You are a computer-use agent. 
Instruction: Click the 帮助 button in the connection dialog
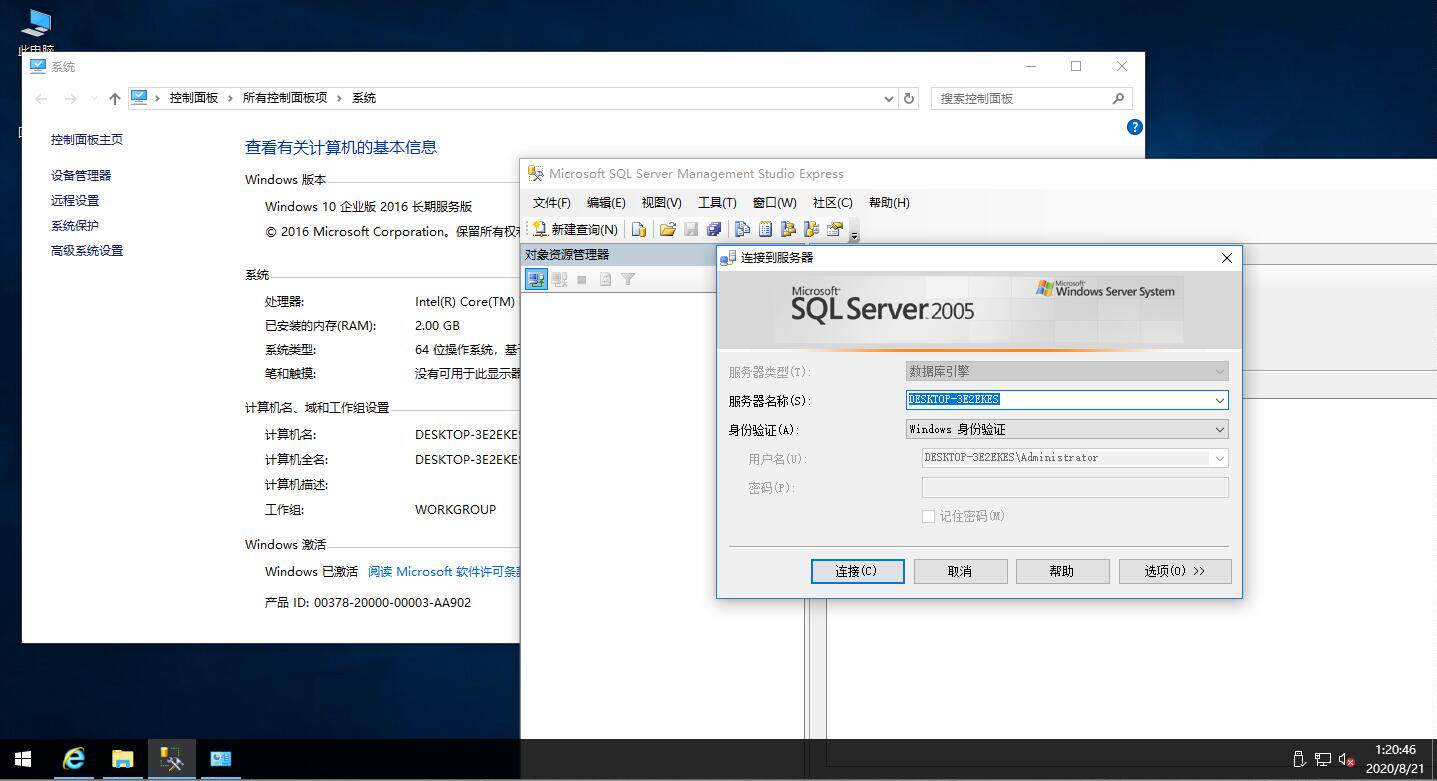click(1062, 571)
